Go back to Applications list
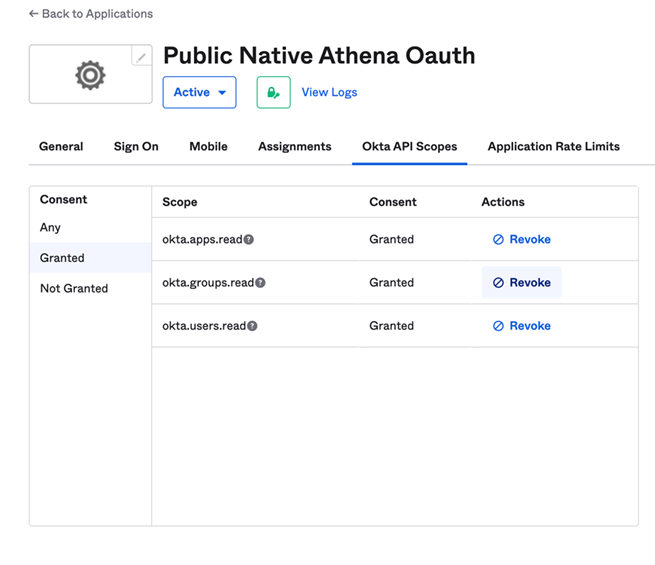Image resolution: width=655 pixels, height=565 pixels. (x=91, y=14)
